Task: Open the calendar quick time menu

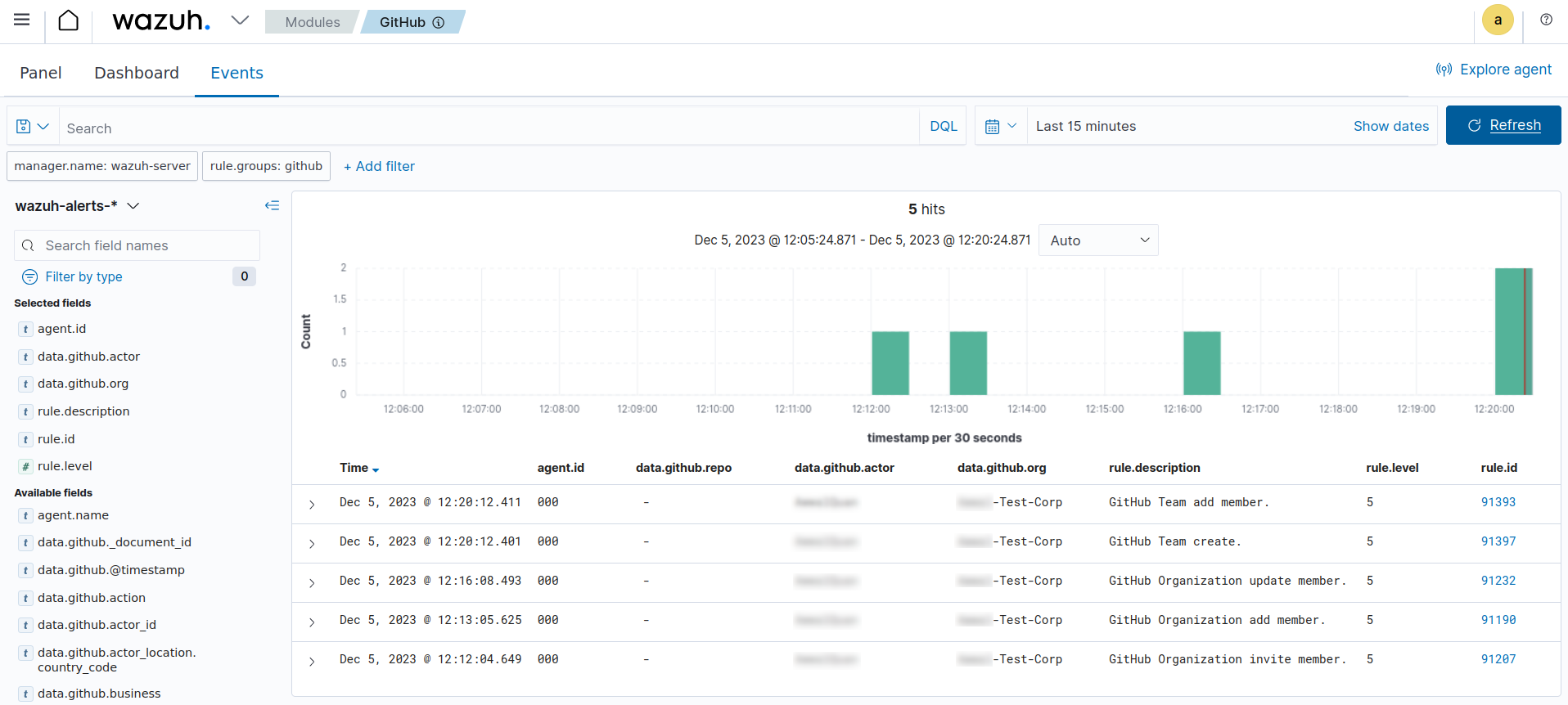Action: coord(1001,126)
